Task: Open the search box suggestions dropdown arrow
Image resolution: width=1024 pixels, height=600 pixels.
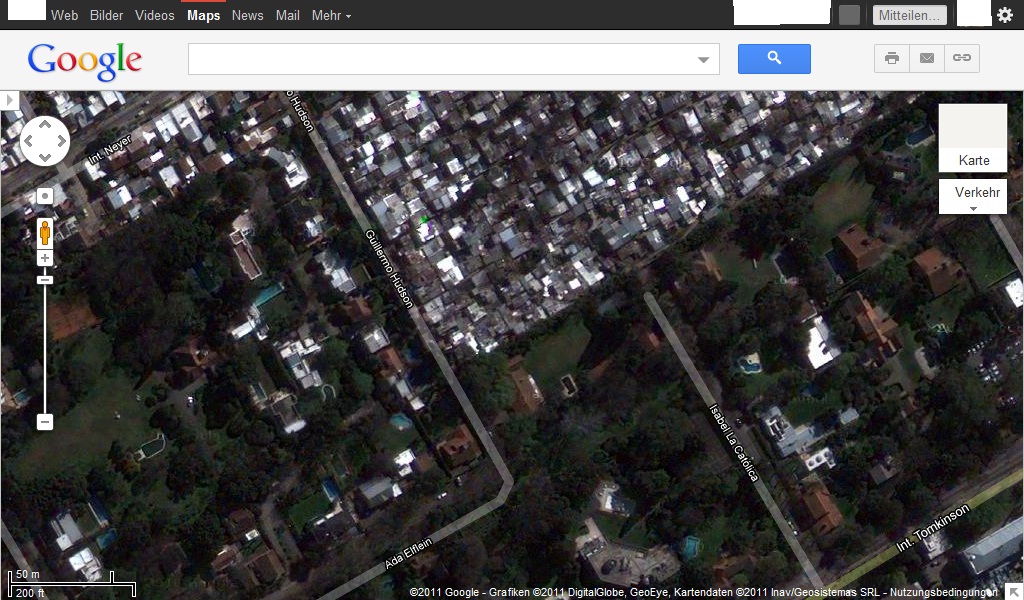Action: click(x=705, y=60)
